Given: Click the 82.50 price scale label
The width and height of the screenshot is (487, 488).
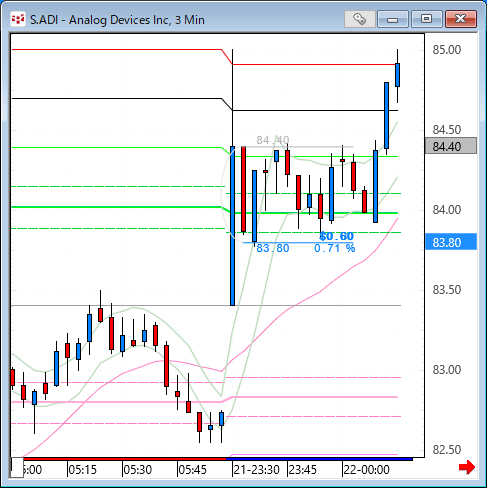Looking at the screenshot, I should coord(447,450).
